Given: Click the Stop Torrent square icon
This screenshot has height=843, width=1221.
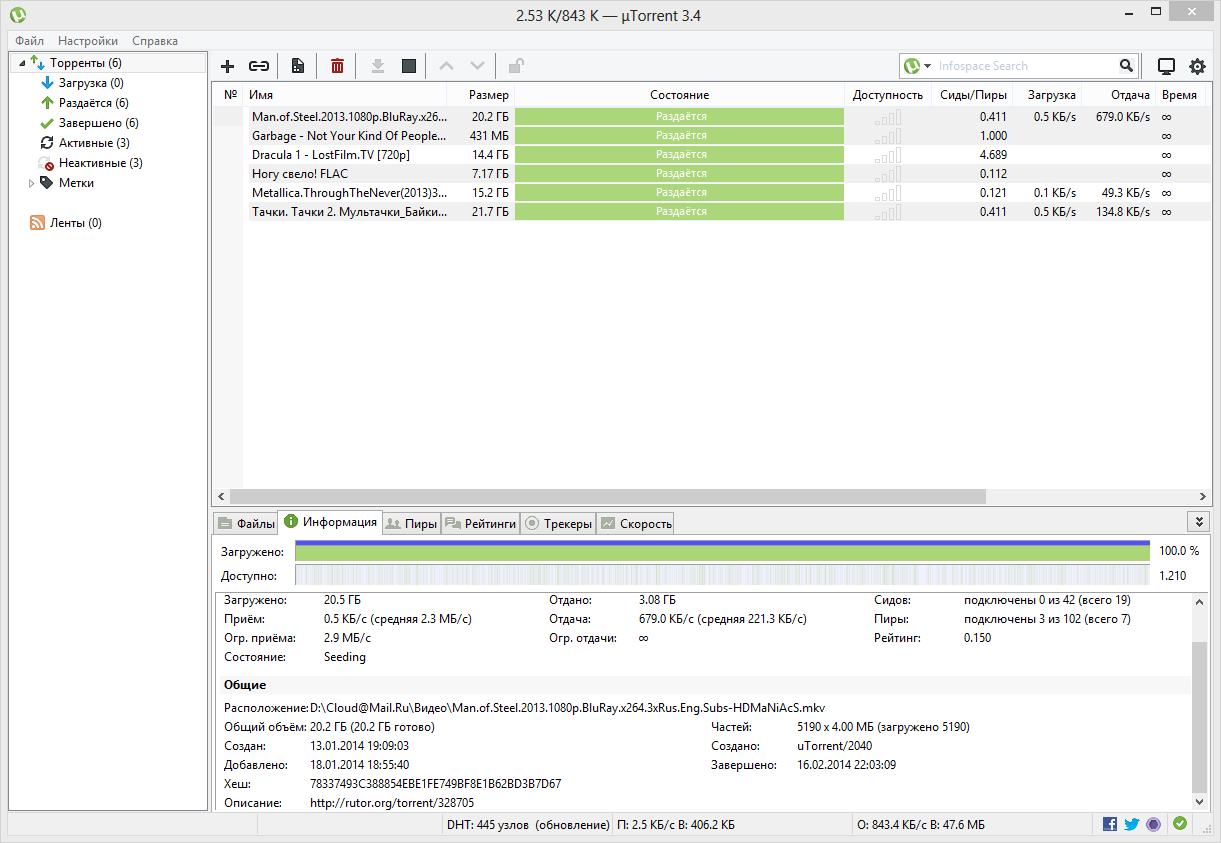Looking at the screenshot, I should coord(408,66).
